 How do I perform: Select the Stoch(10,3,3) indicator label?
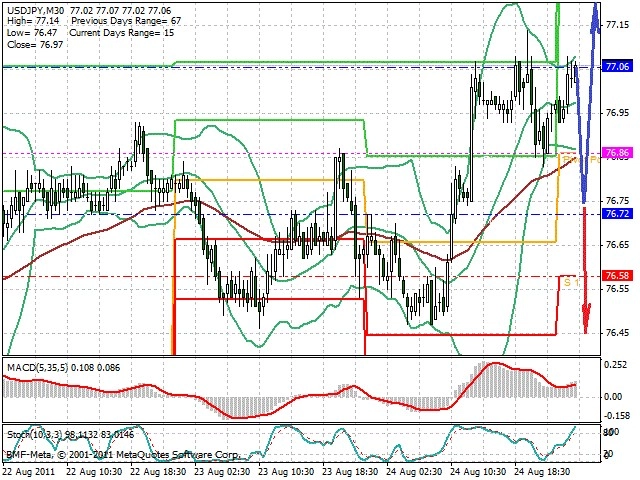click(35, 434)
